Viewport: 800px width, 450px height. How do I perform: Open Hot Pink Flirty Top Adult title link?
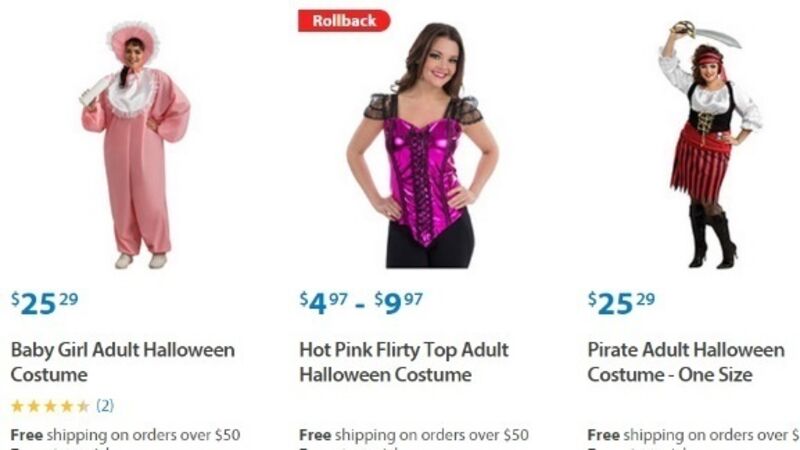pyautogui.click(x=404, y=362)
